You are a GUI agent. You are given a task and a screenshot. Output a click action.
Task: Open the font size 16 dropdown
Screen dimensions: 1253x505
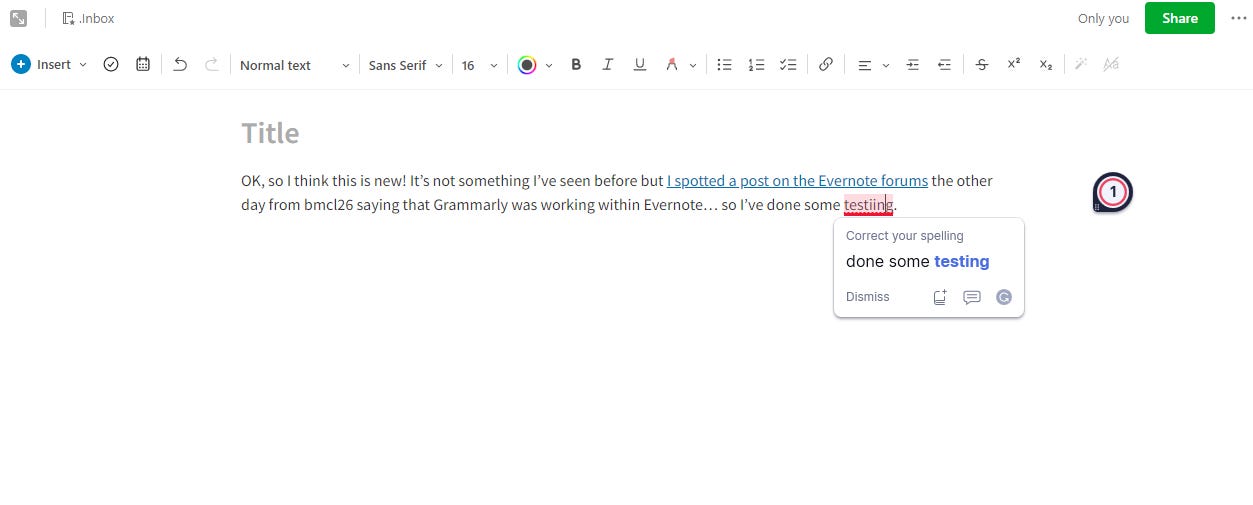tap(479, 65)
